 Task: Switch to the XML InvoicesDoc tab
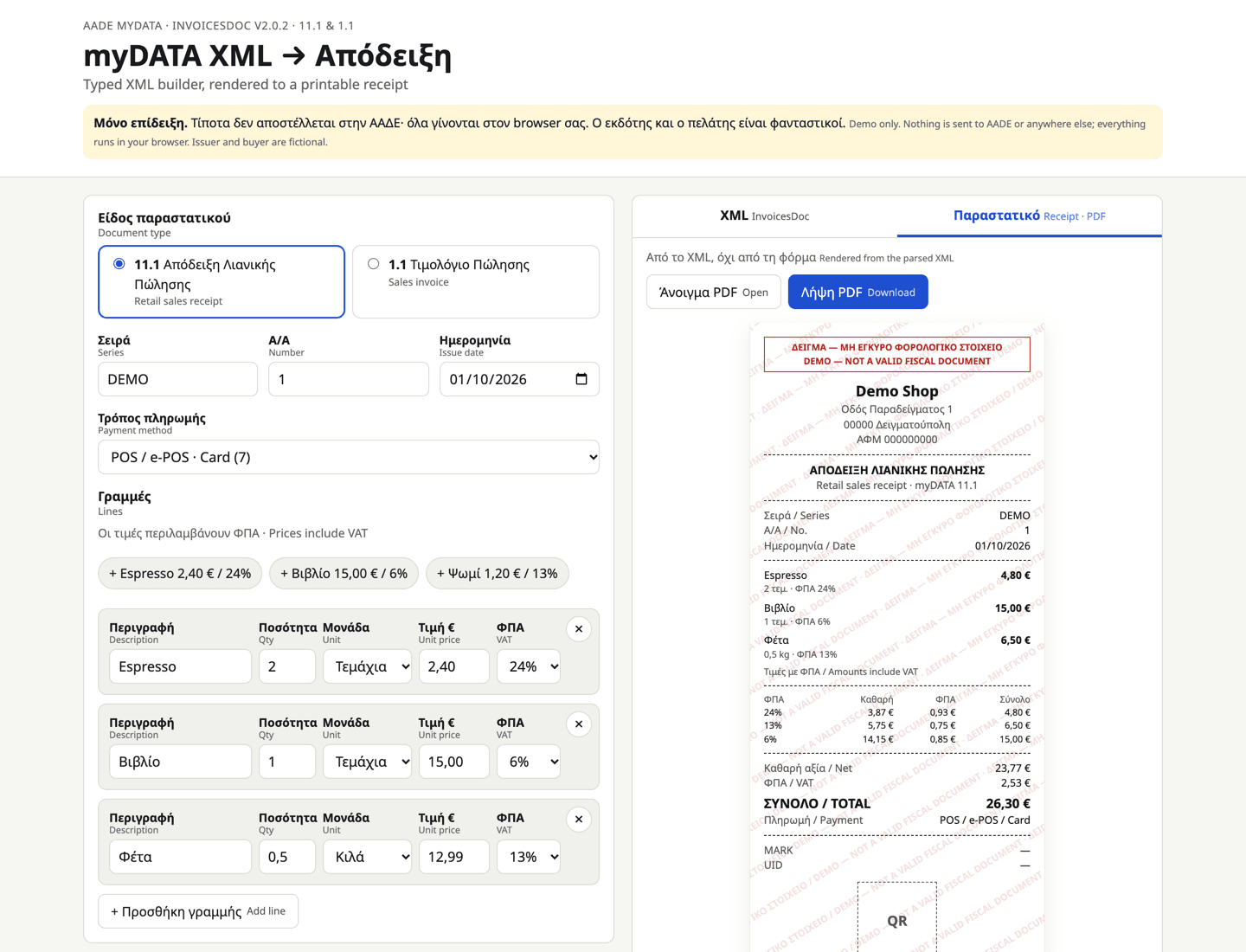coord(765,216)
